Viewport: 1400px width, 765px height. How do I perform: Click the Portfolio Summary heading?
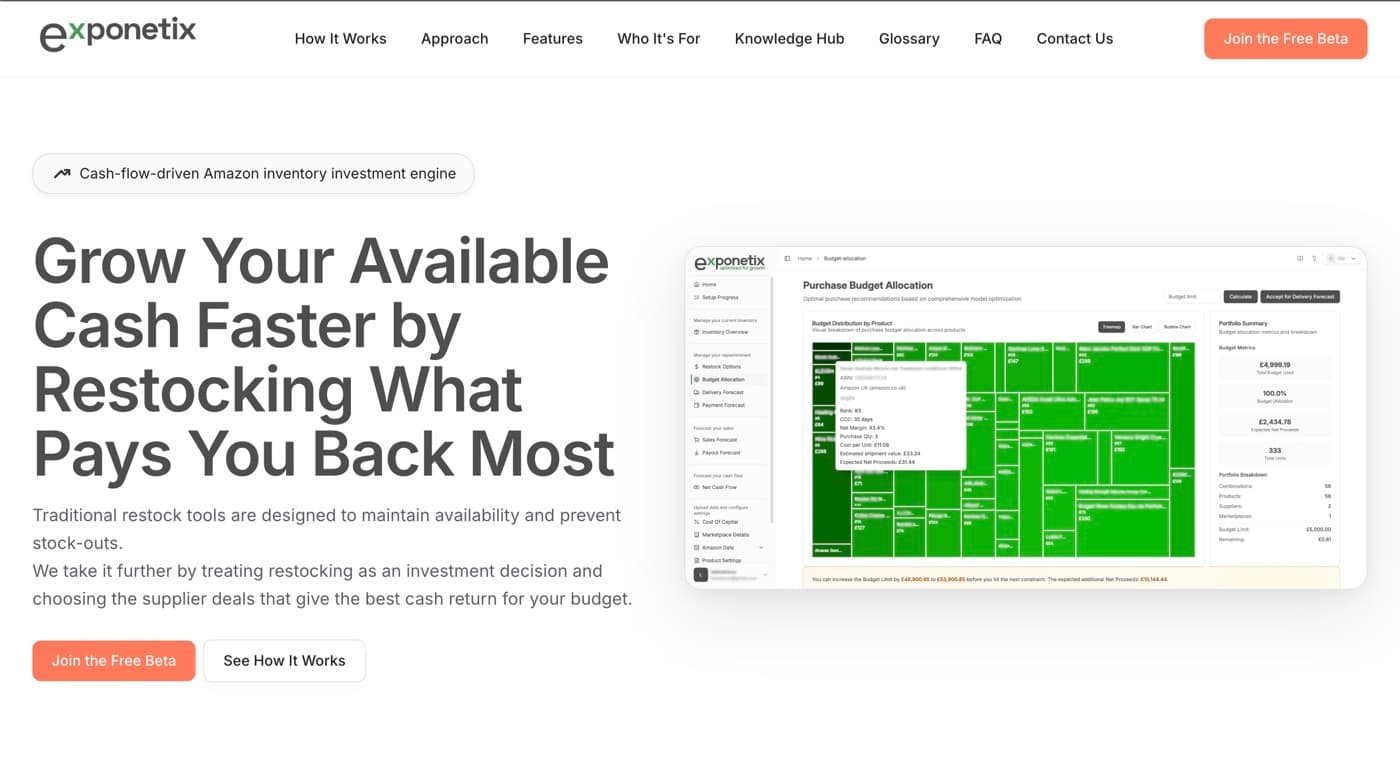pos(1243,323)
